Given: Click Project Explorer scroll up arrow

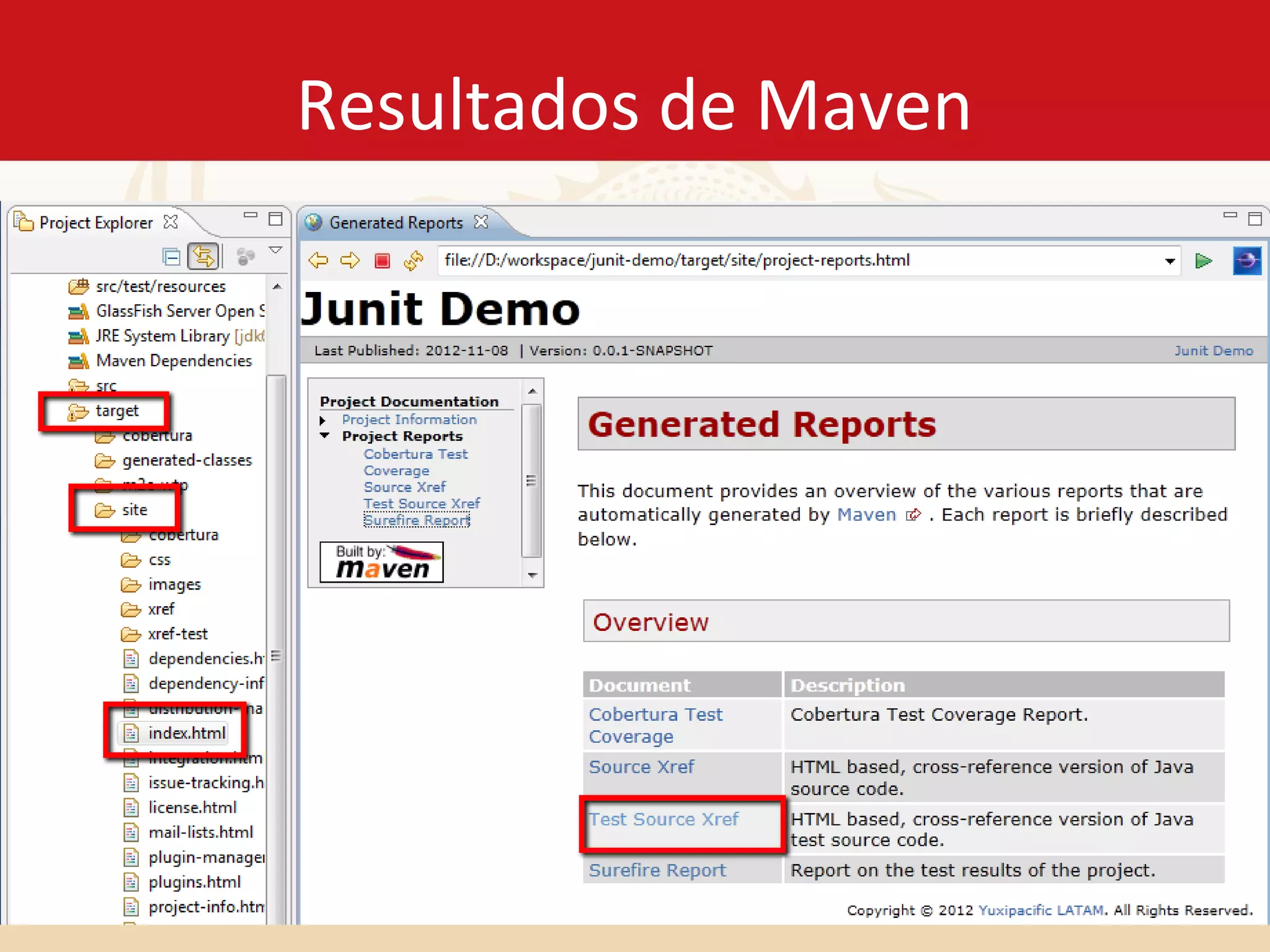Looking at the screenshot, I should [277, 286].
